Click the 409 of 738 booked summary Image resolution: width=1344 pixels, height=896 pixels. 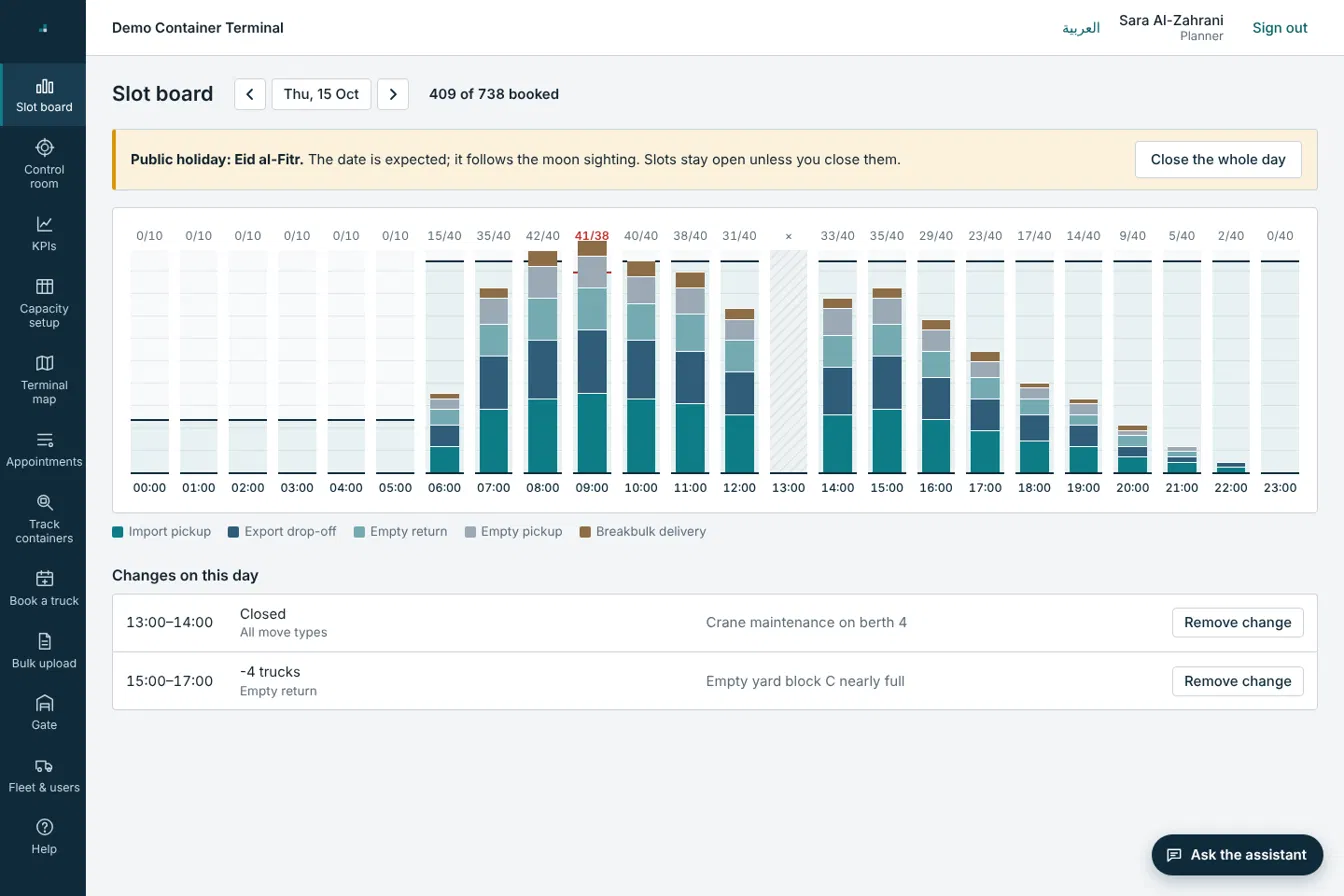click(494, 94)
